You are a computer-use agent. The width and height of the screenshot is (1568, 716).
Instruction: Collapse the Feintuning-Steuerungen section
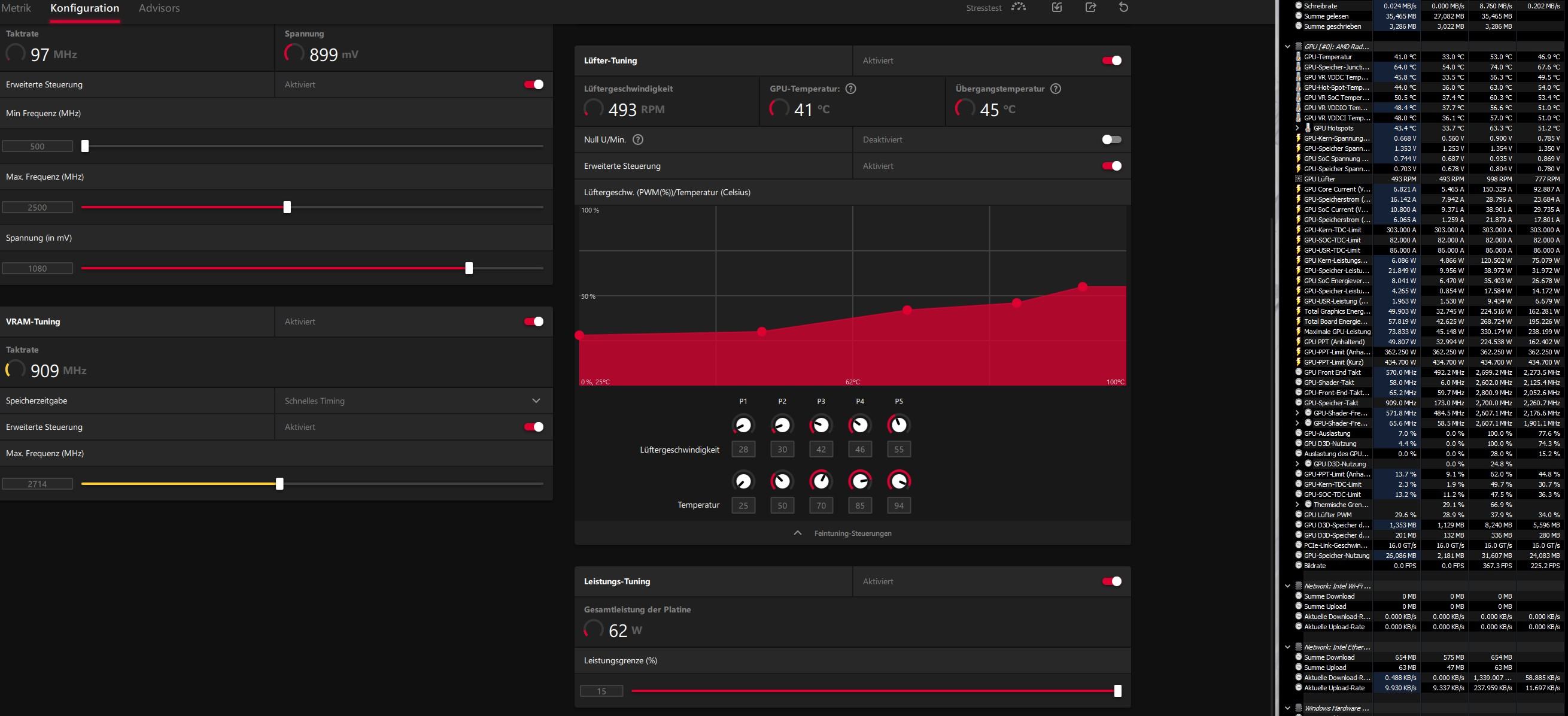[797, 533]
